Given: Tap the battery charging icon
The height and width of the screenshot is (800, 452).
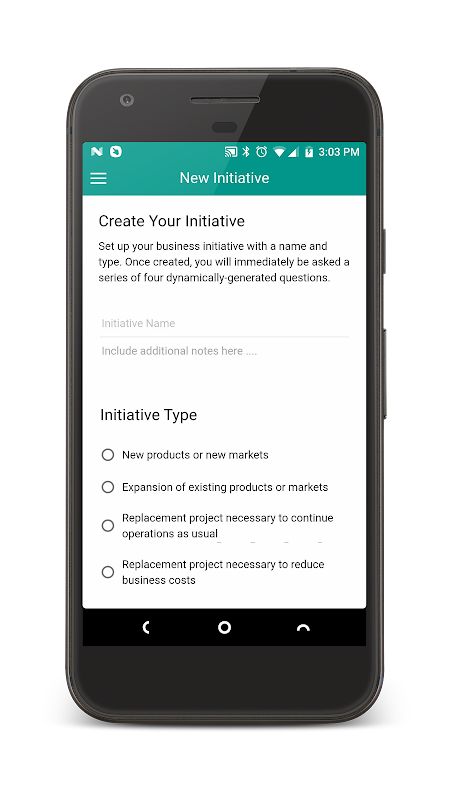Looking at the screenshot, I should pos(309,152).
